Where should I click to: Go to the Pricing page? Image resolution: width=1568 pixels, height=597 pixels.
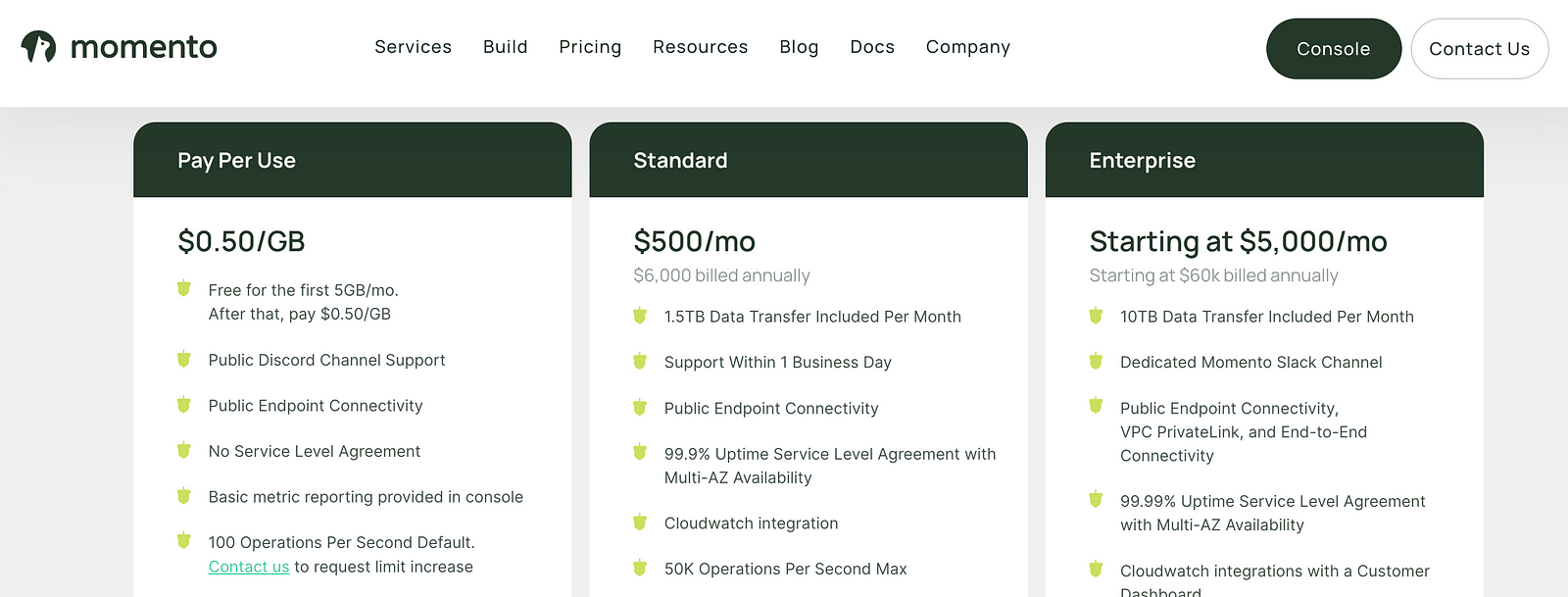click(590, 47)
